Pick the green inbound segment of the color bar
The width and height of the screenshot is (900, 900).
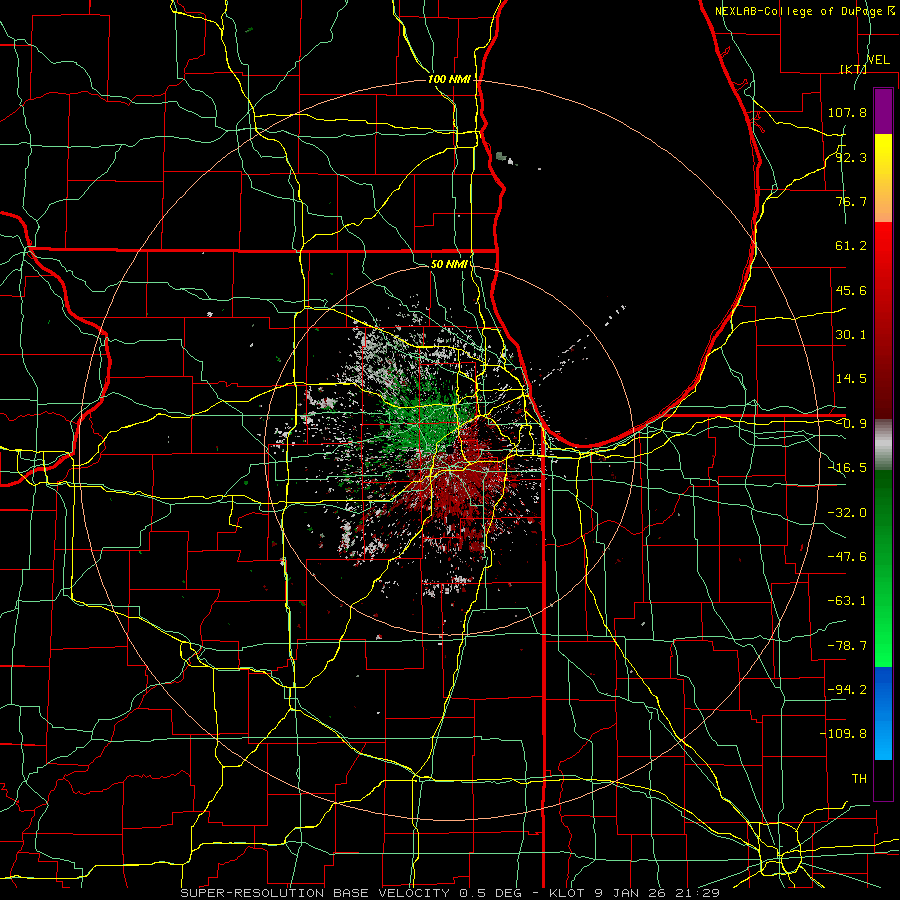pyautogui.click(x=883, y=568)
